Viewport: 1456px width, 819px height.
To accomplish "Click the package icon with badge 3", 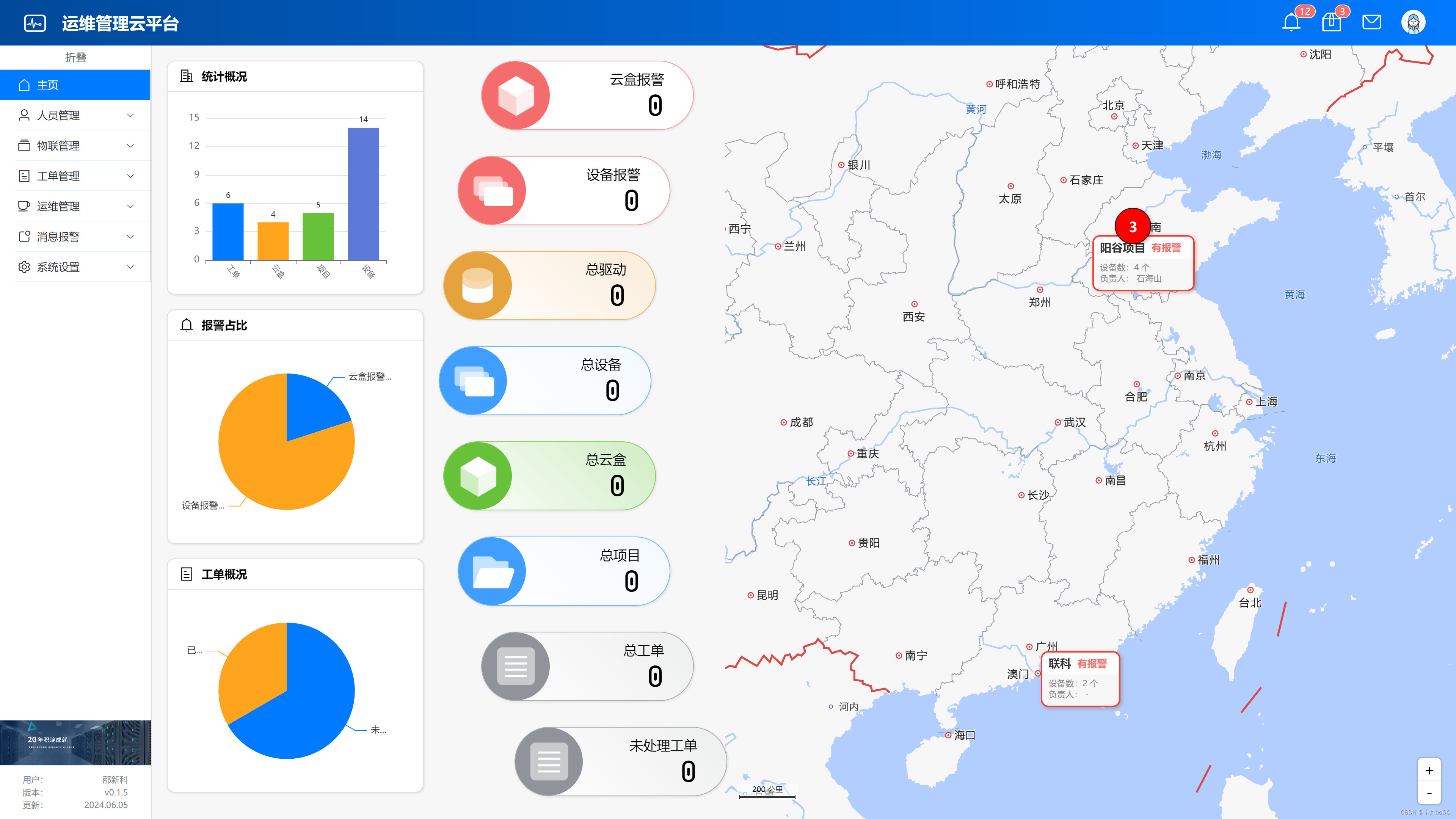I will (x=1331, y=23).
